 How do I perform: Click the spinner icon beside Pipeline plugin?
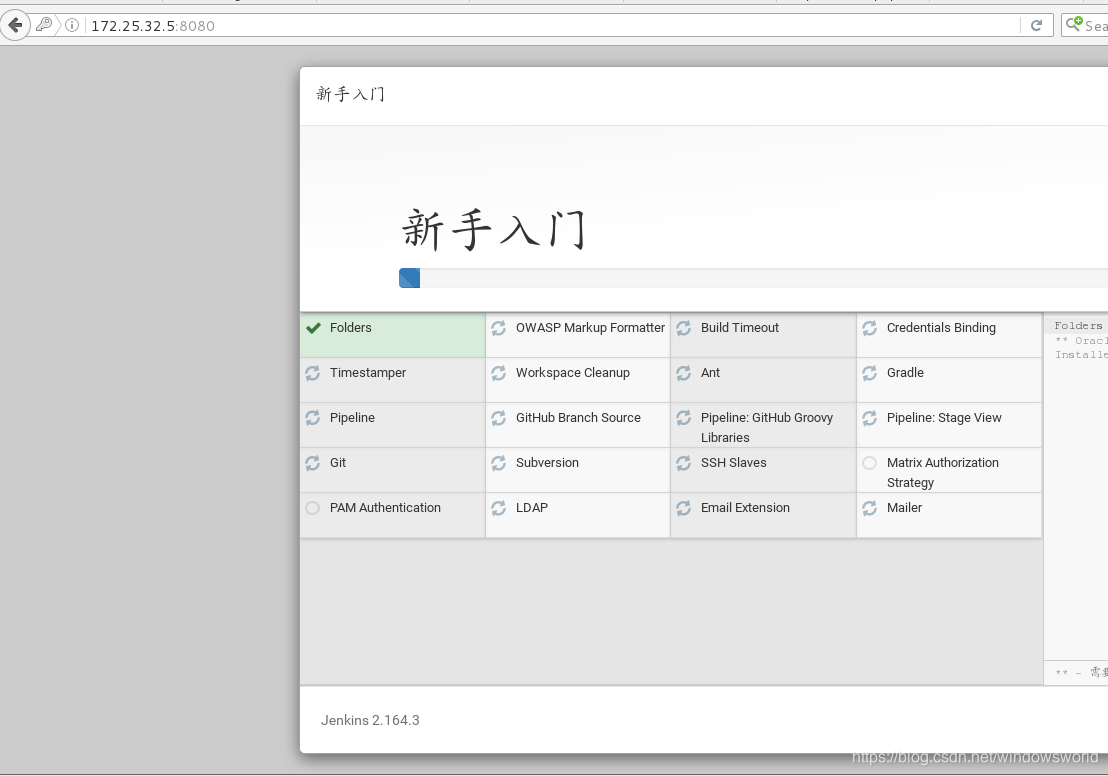point(312,418)
